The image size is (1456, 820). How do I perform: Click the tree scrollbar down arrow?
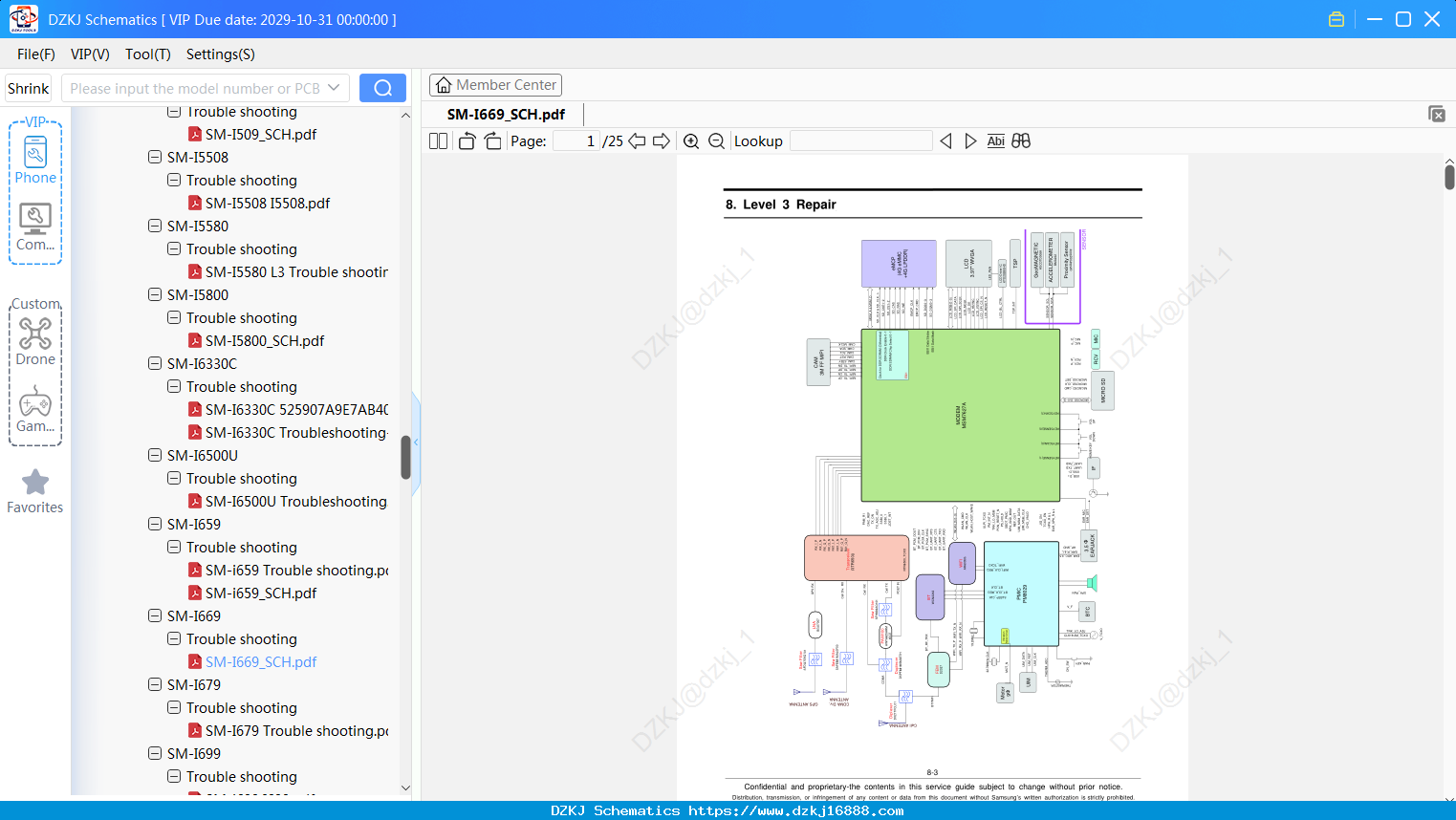point(405,788)
